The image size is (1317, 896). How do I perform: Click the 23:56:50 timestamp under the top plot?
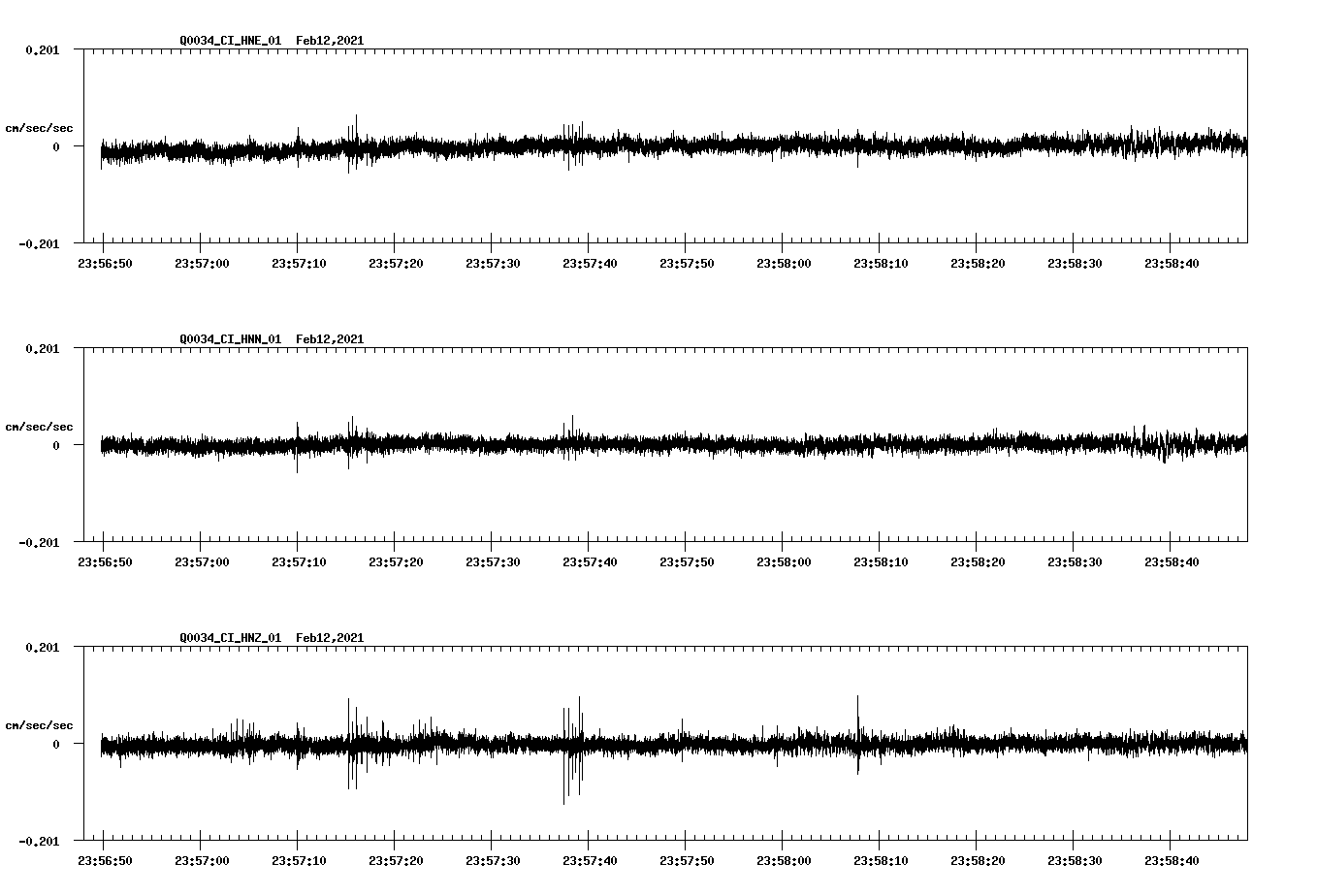tap(107, 261)
